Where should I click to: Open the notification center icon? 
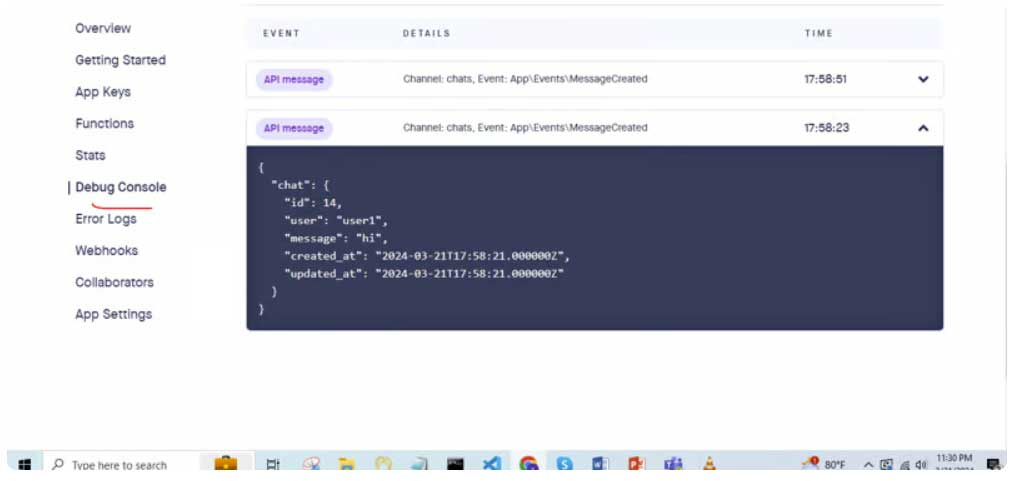992,464
